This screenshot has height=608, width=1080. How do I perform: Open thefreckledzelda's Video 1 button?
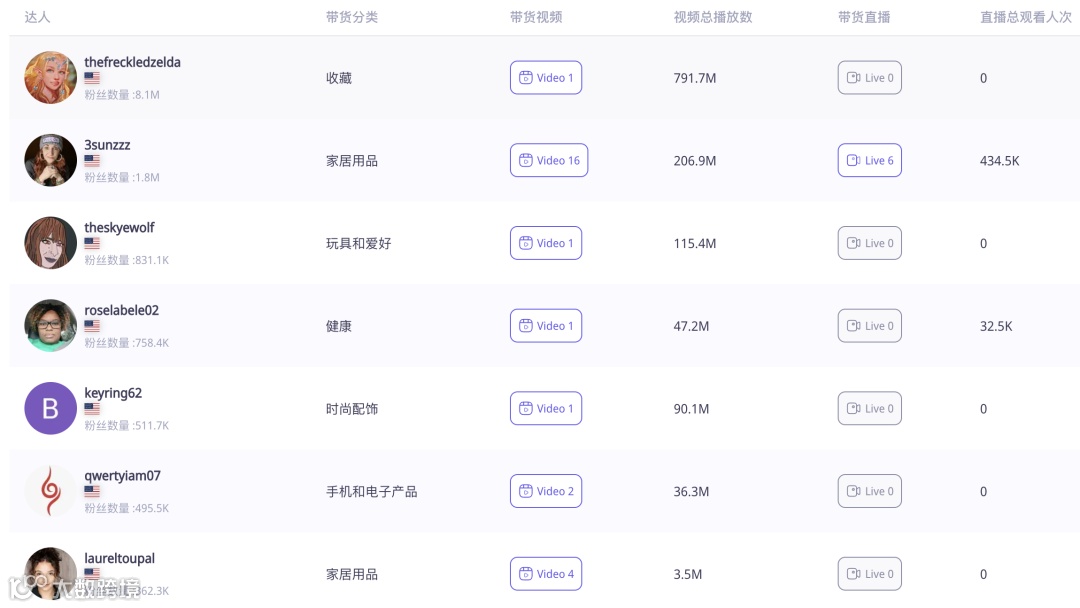click(546, 78)
